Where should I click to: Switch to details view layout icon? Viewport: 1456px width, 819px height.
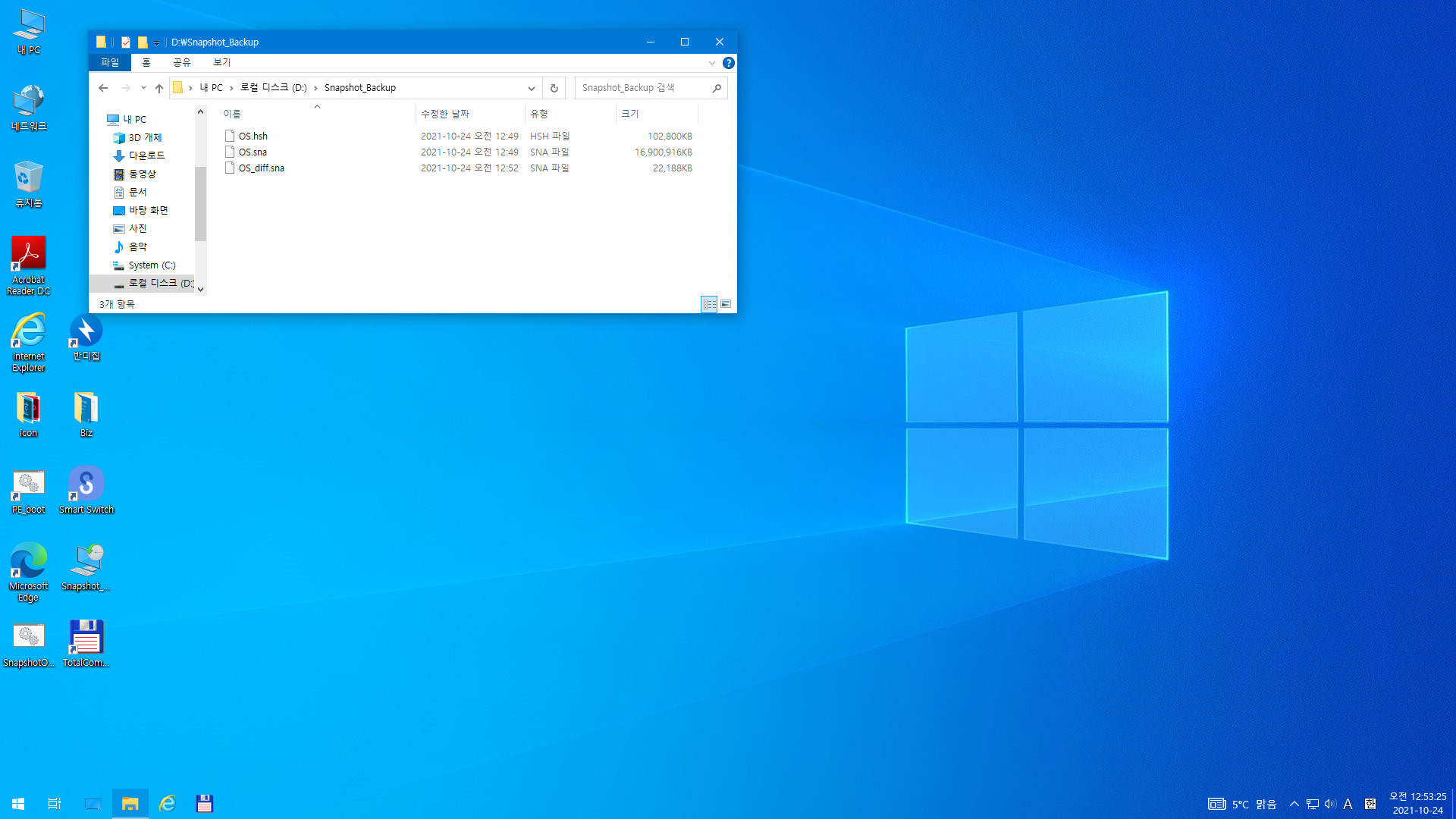click(709, 304)
